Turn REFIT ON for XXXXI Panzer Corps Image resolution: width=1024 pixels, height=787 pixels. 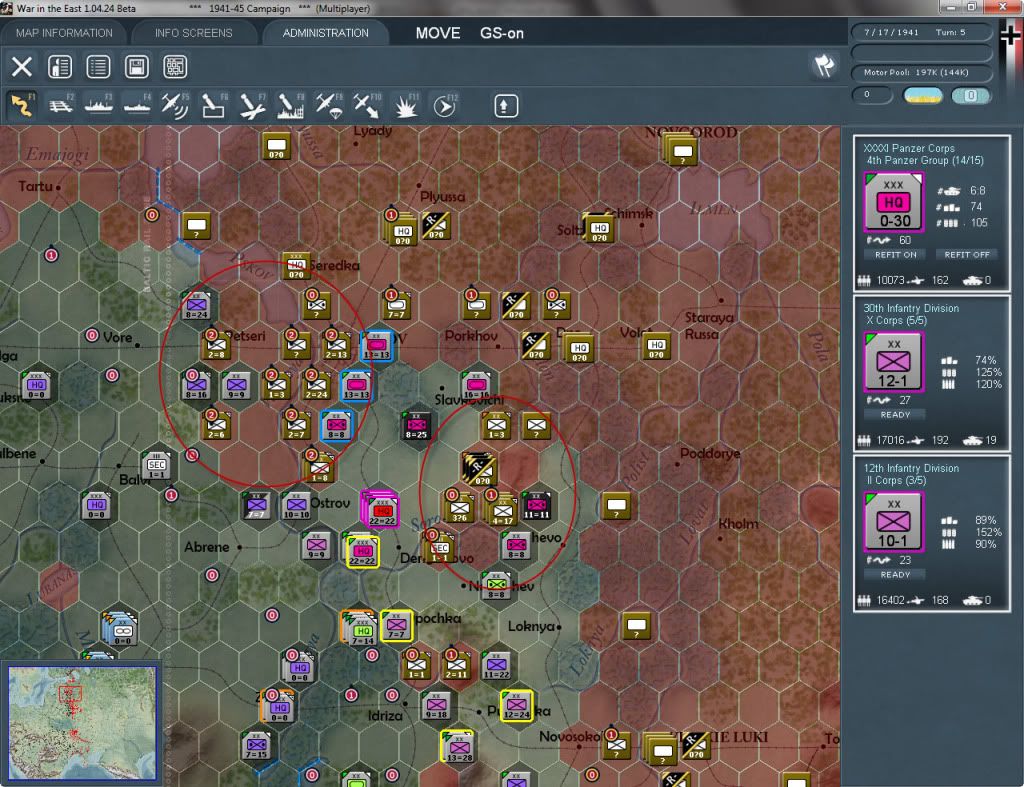[895, 255]
